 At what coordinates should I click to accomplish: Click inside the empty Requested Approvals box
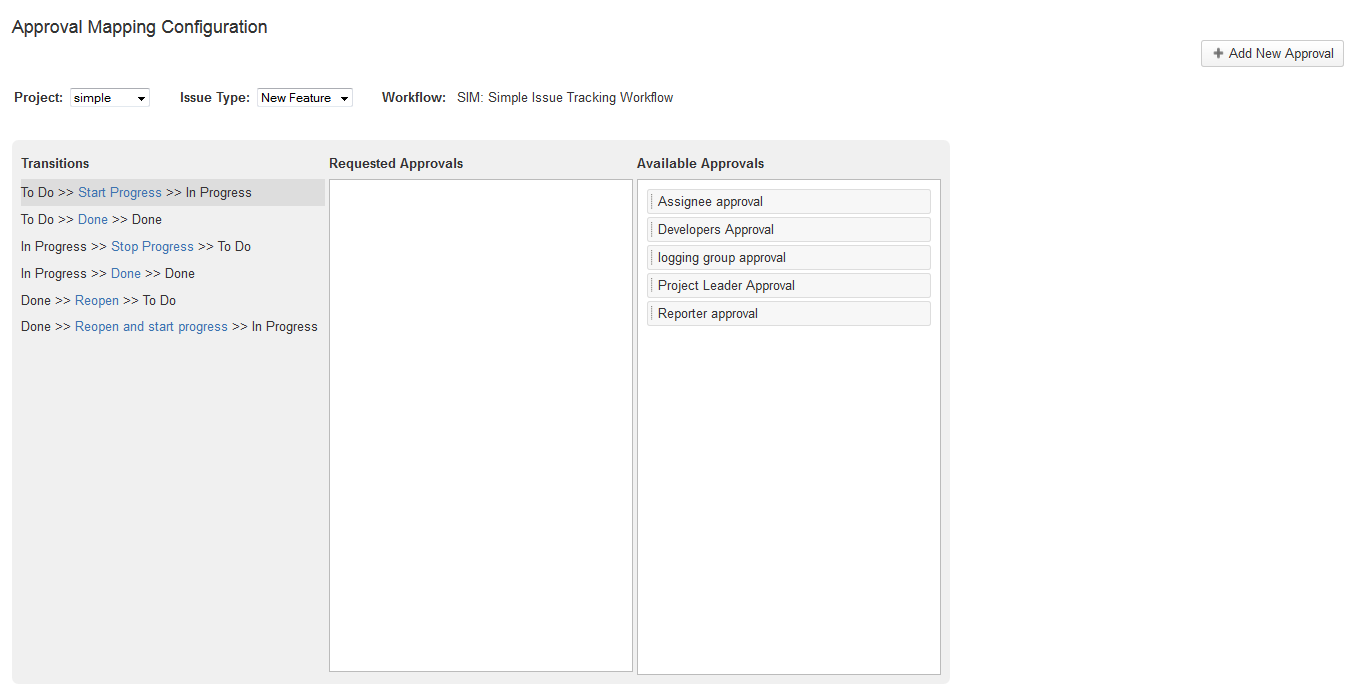481,425
